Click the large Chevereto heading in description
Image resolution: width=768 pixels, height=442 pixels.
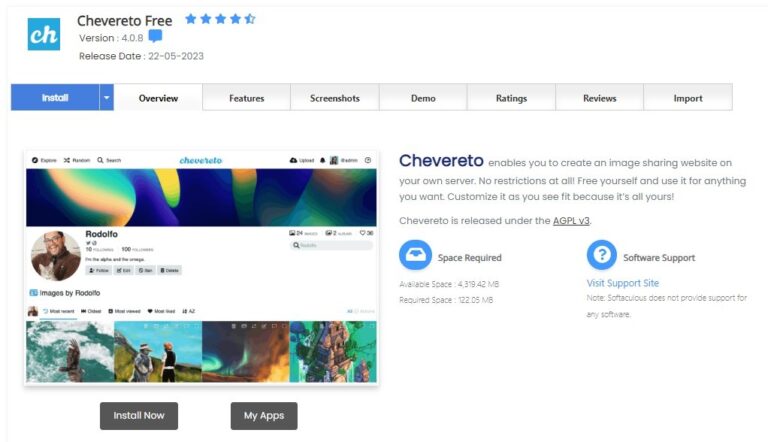[441, 160]
